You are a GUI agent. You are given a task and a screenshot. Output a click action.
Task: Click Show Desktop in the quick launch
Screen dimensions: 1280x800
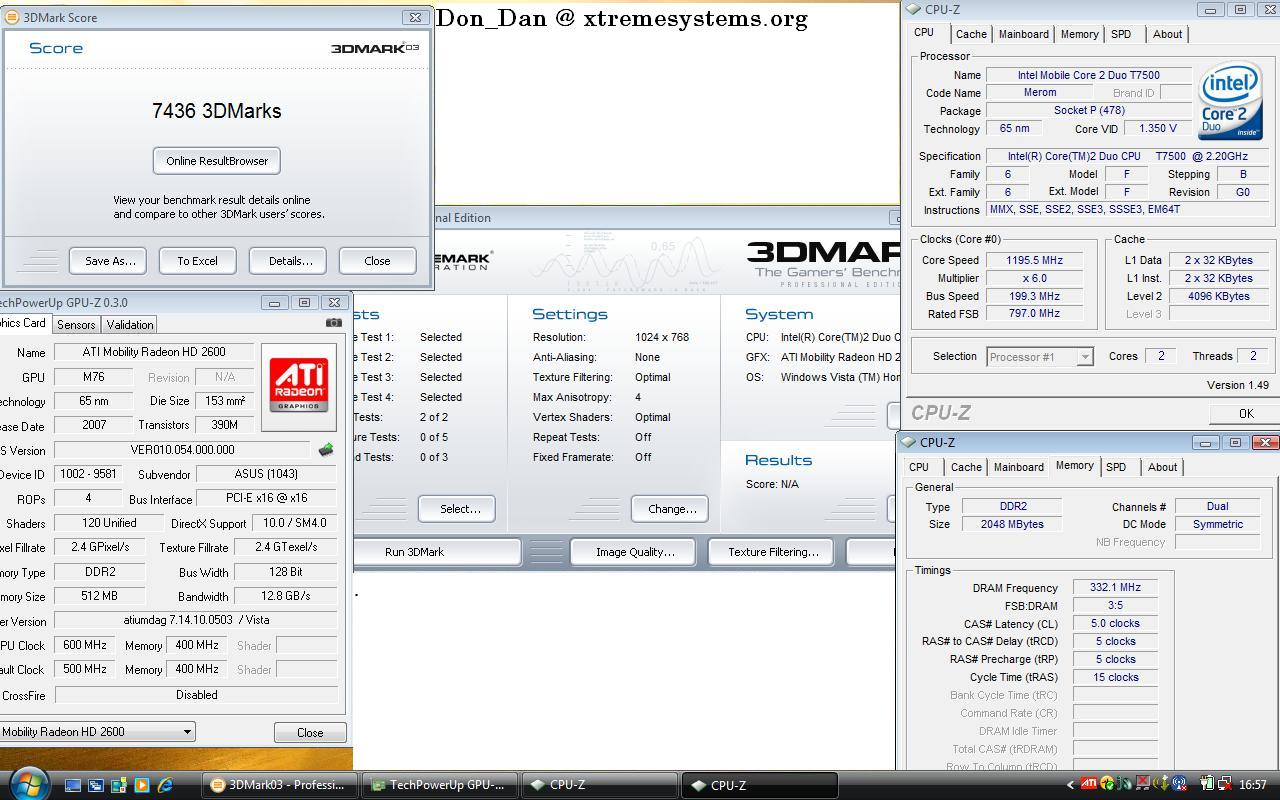(73, 785)
